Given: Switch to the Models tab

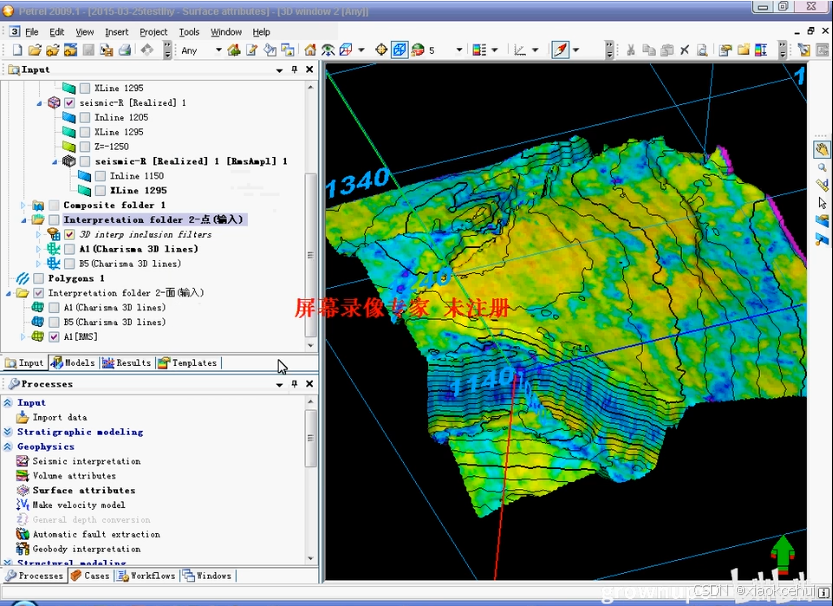Looking at the screenshot, I should [x=73, y=363].
